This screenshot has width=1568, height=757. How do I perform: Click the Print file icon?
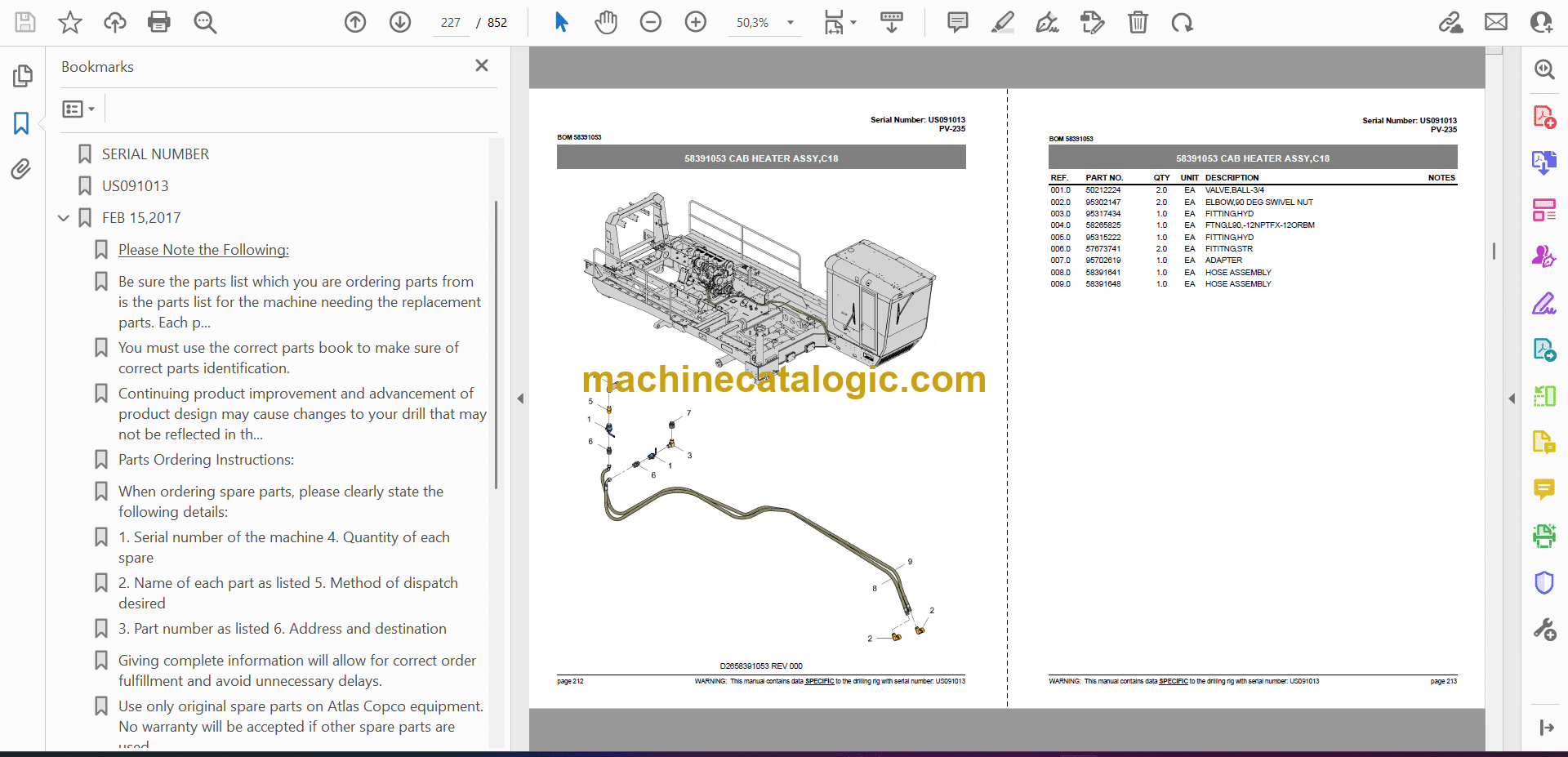tap(158, 22)
